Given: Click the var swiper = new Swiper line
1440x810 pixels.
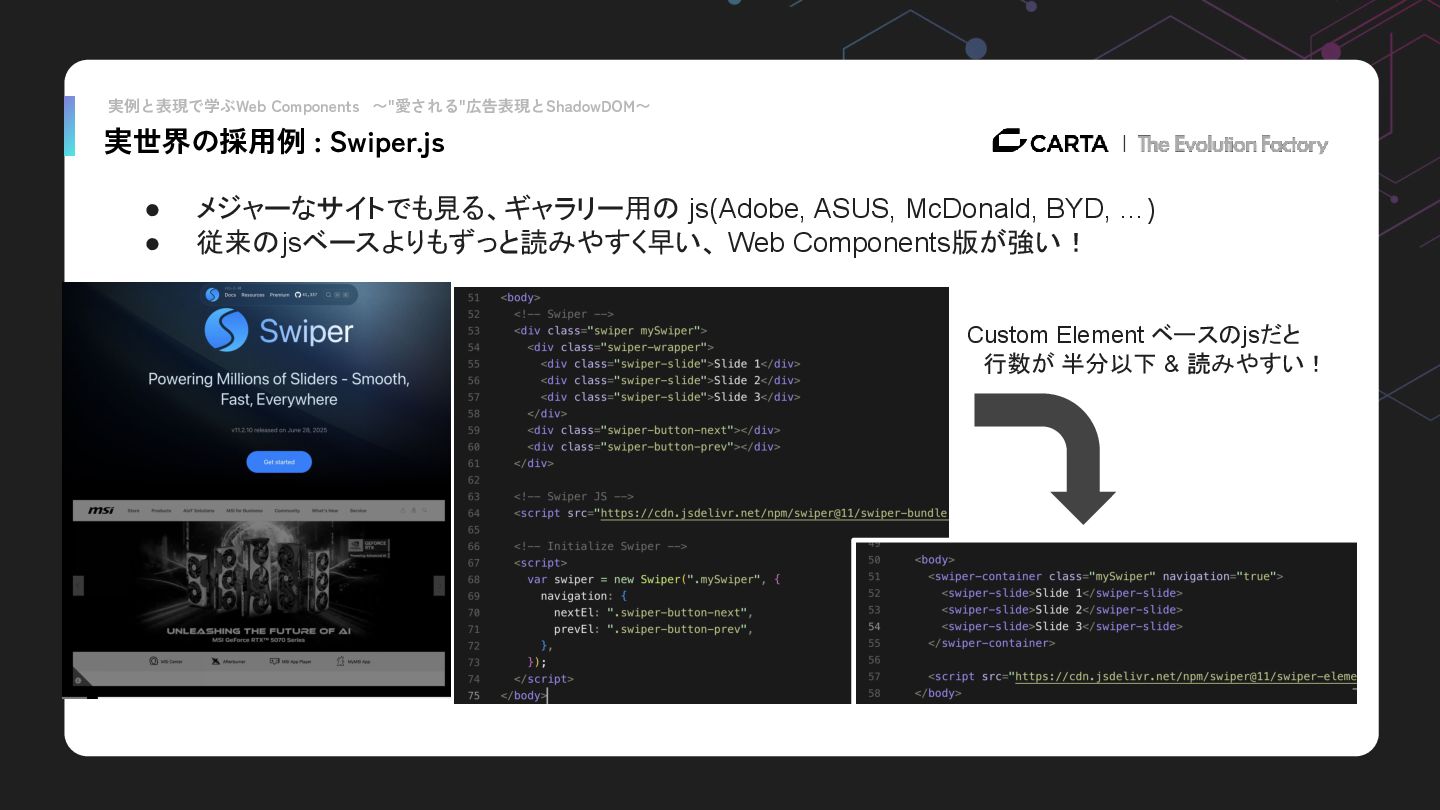Looking at the screenshot, I should pos(654,579).
